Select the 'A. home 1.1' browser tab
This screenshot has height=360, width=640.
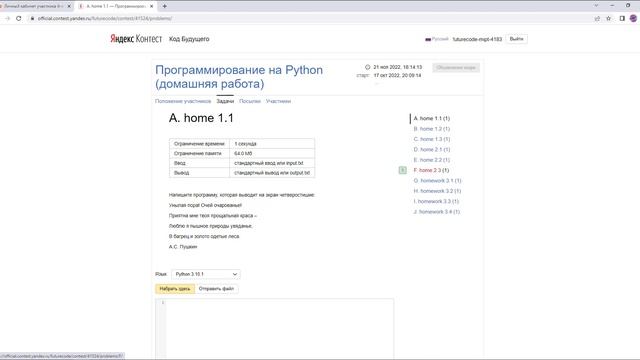point(116,6)
